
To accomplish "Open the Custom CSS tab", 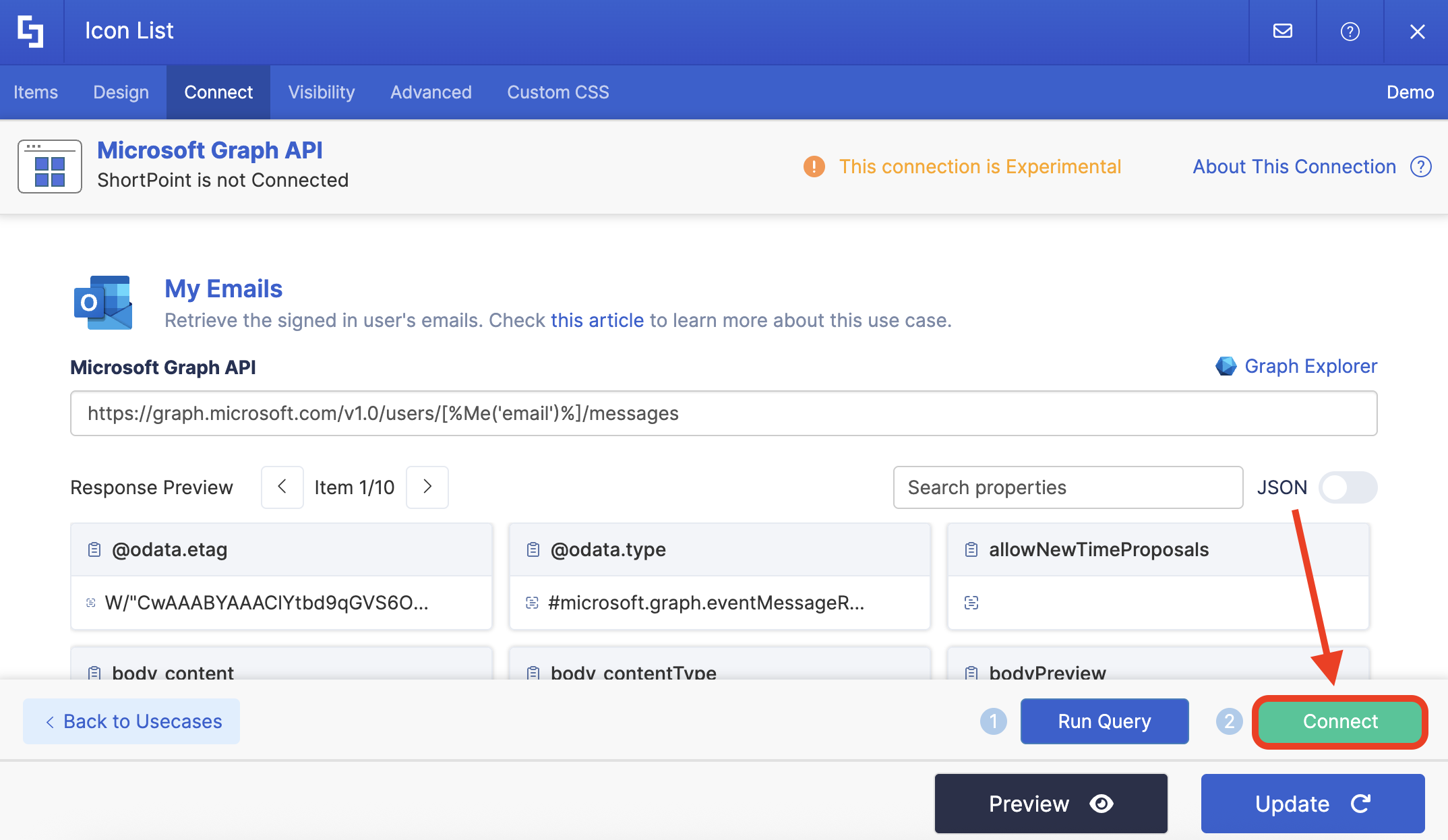I will click(557, 92).
